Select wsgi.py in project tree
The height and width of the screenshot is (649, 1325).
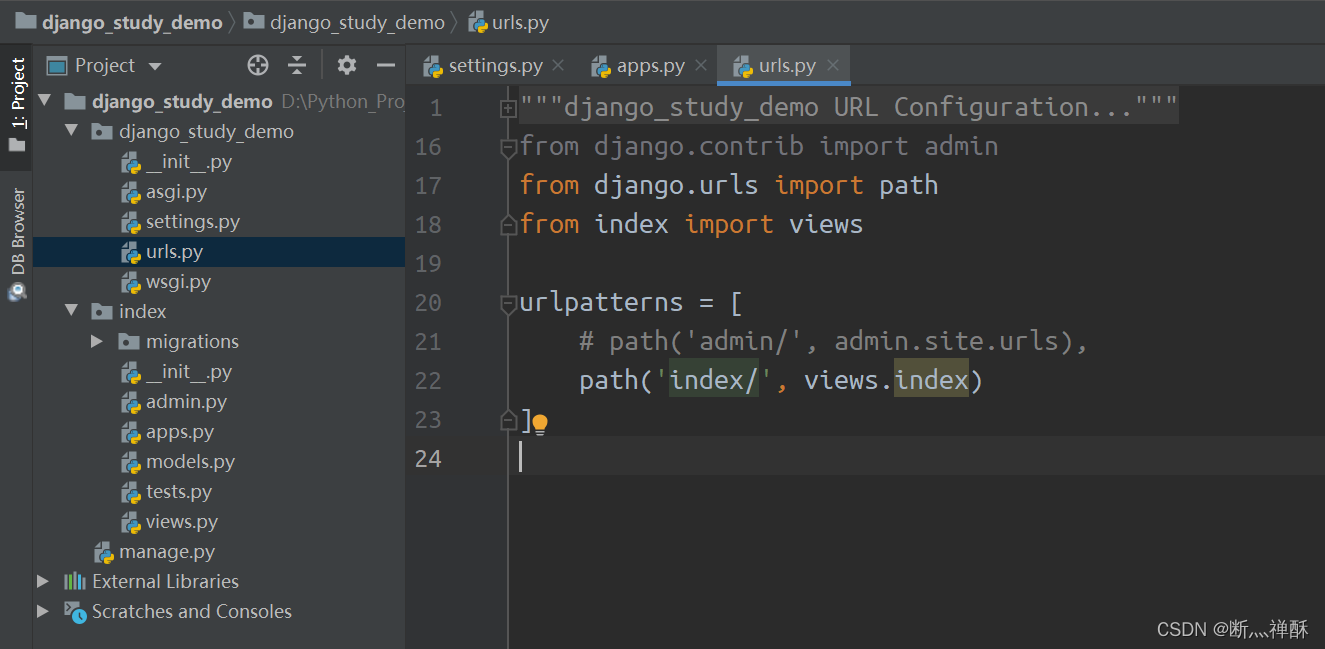178,281
